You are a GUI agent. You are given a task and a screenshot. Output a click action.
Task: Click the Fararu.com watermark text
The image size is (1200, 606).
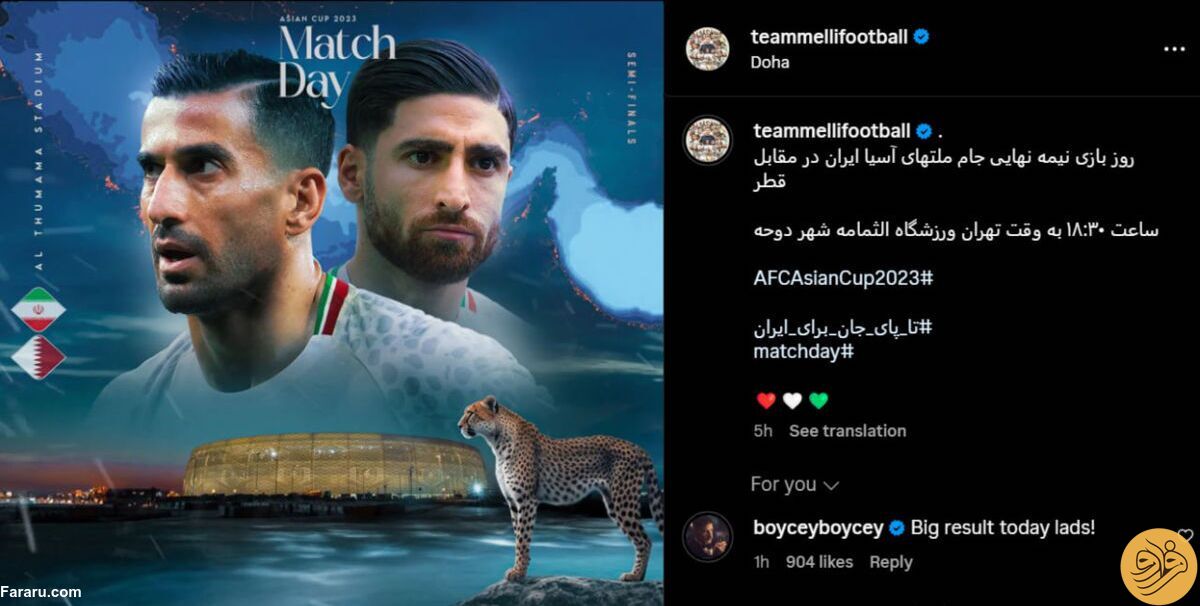tap(41, 592)
